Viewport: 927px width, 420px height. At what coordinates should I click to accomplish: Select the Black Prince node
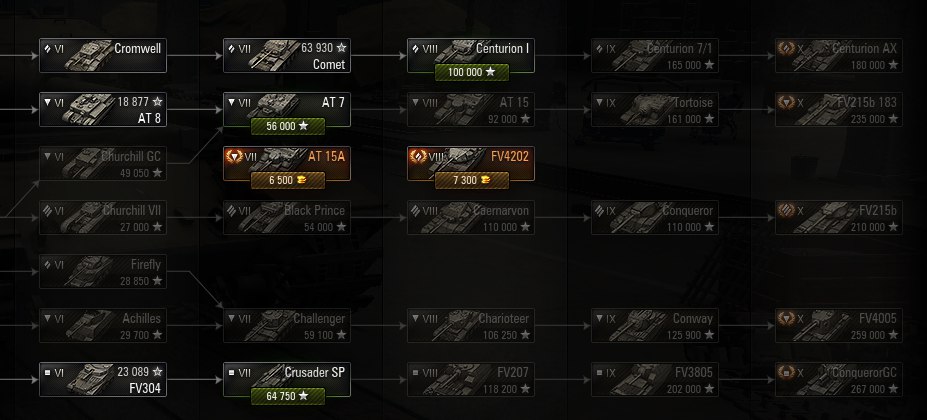click(287, 218)
